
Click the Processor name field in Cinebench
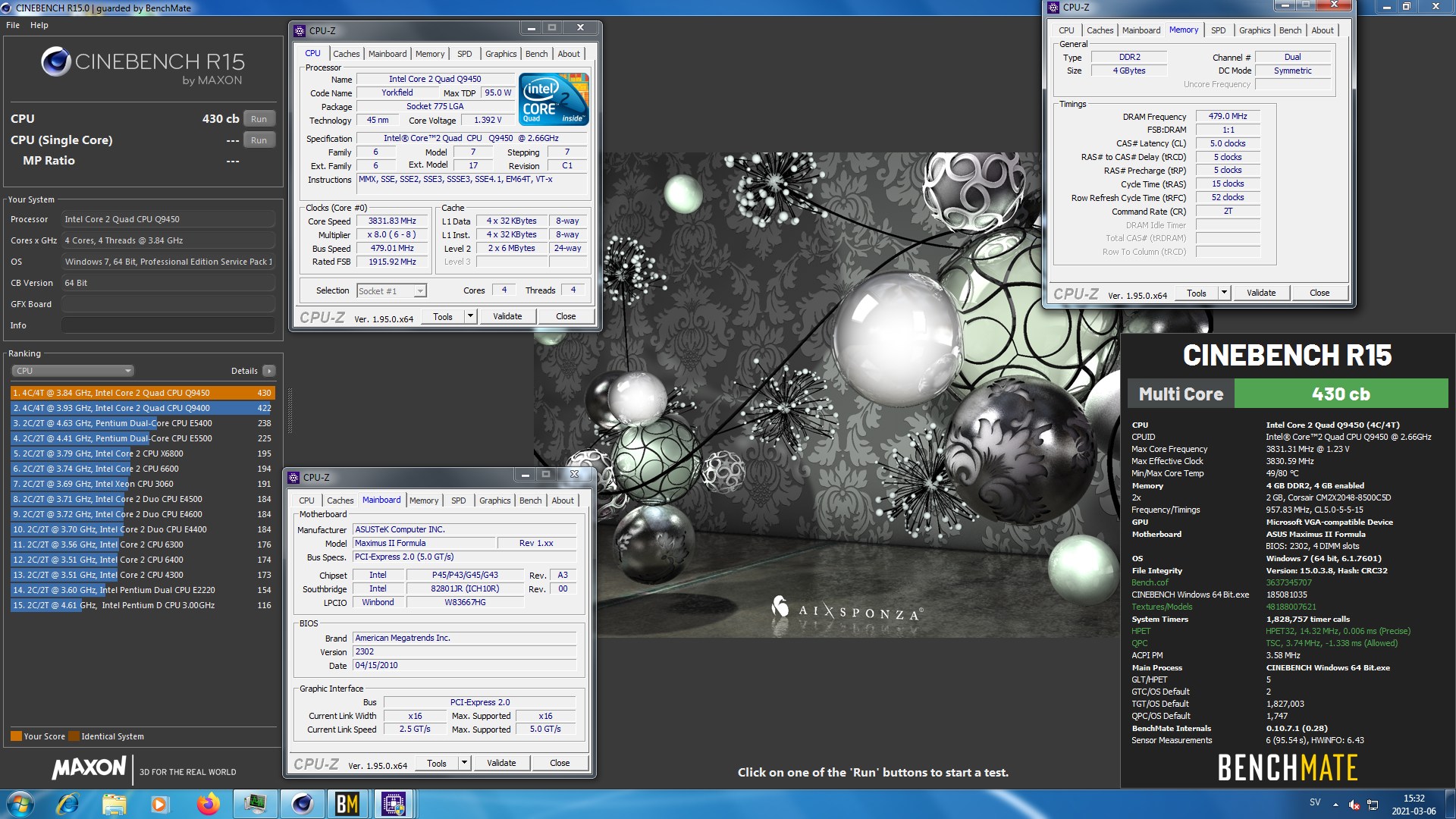tap(168, 219)
